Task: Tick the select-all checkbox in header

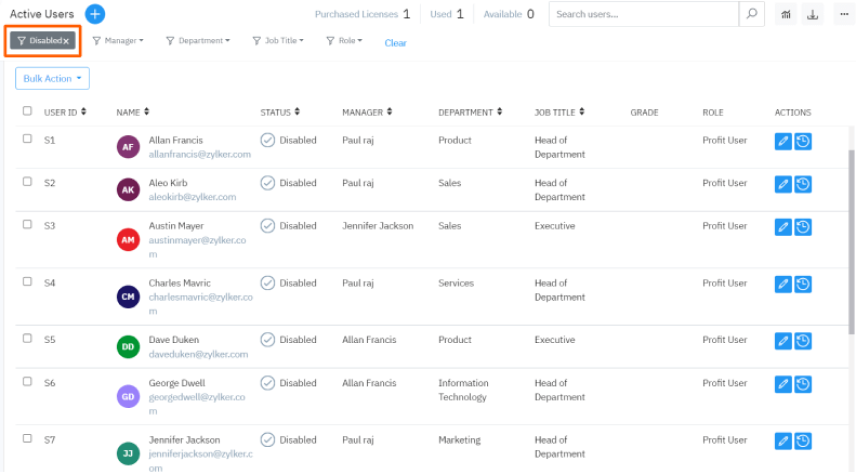Action: (x=27, y=111)
